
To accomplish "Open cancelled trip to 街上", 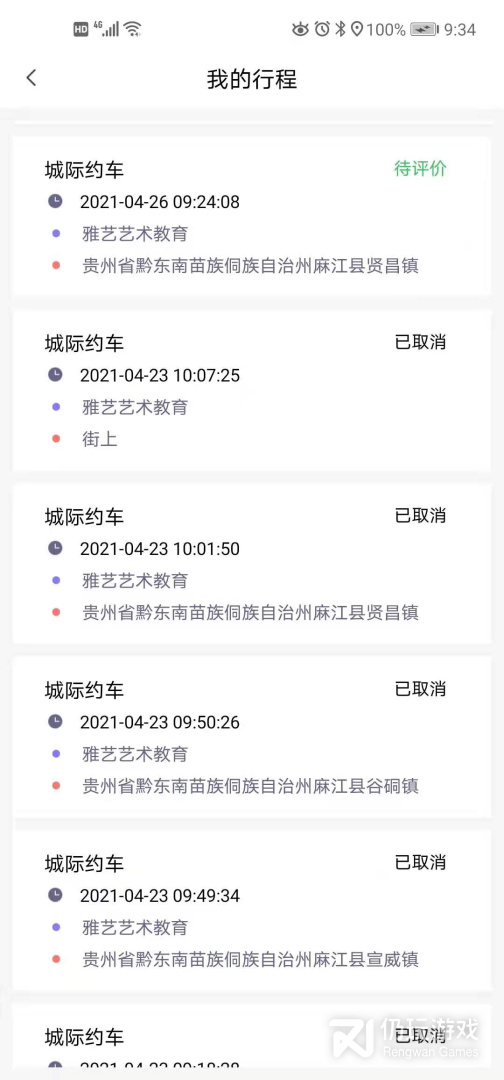I will [x=252, y=391].
